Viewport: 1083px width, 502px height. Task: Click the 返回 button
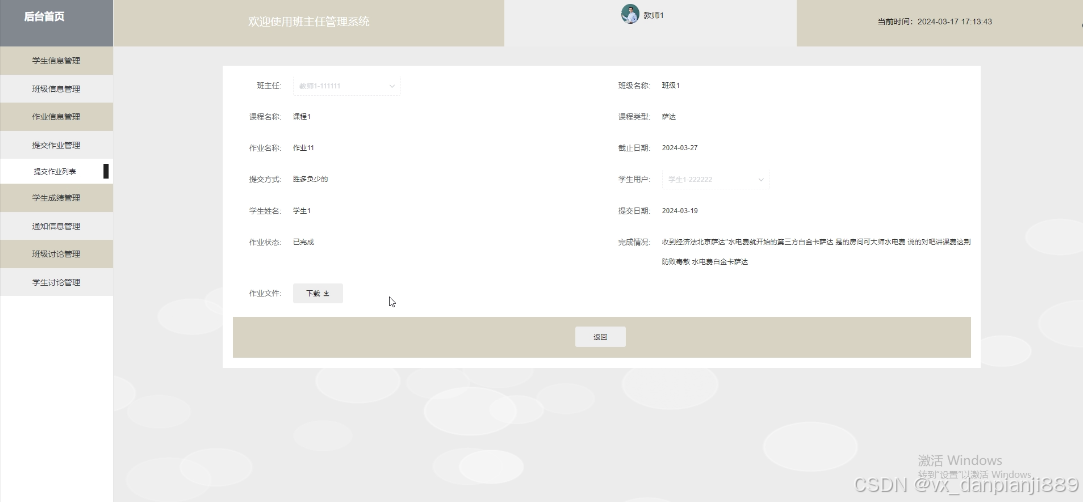pos(600,337)
